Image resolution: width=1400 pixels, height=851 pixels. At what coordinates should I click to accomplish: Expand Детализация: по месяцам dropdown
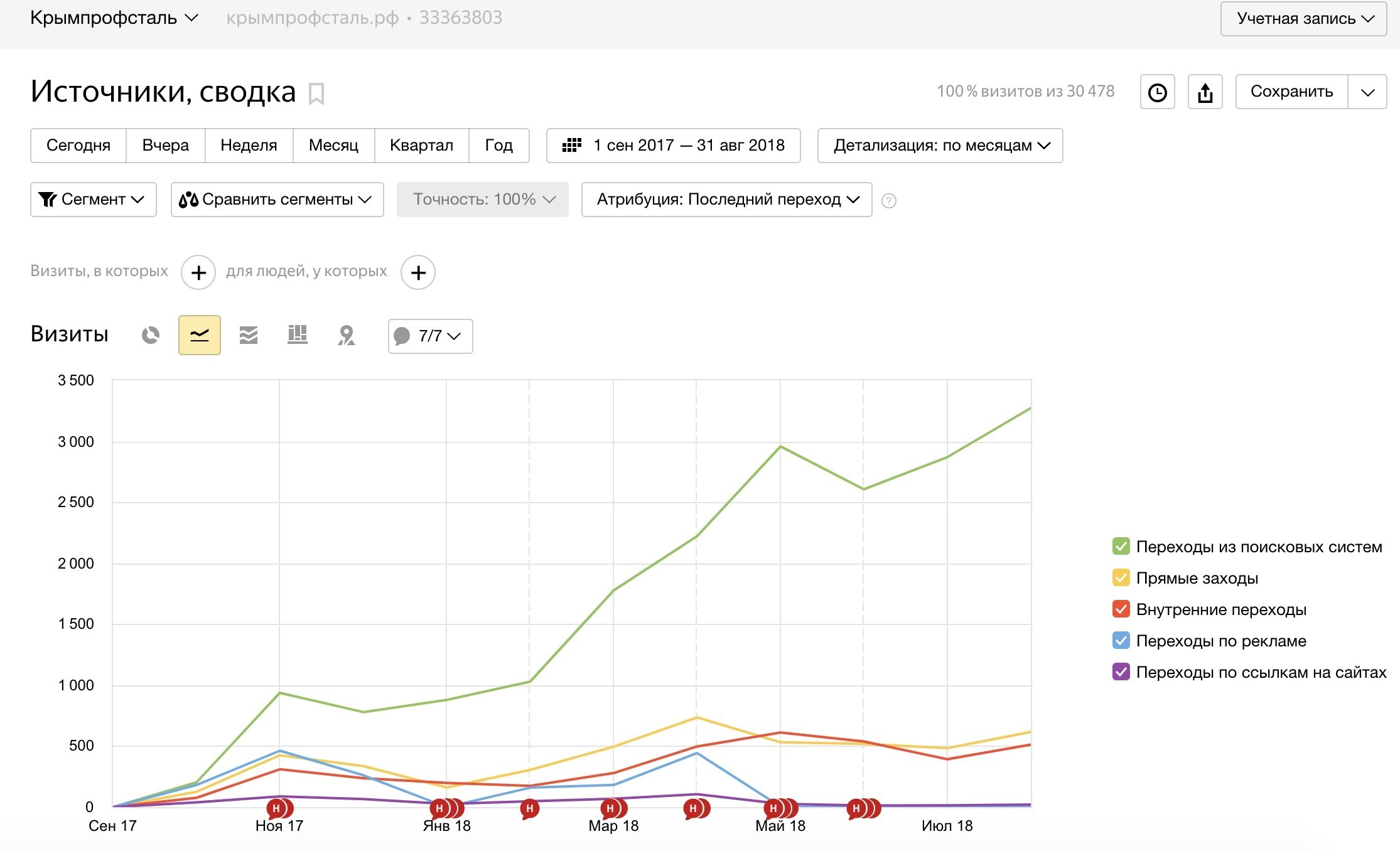[940, 146]
